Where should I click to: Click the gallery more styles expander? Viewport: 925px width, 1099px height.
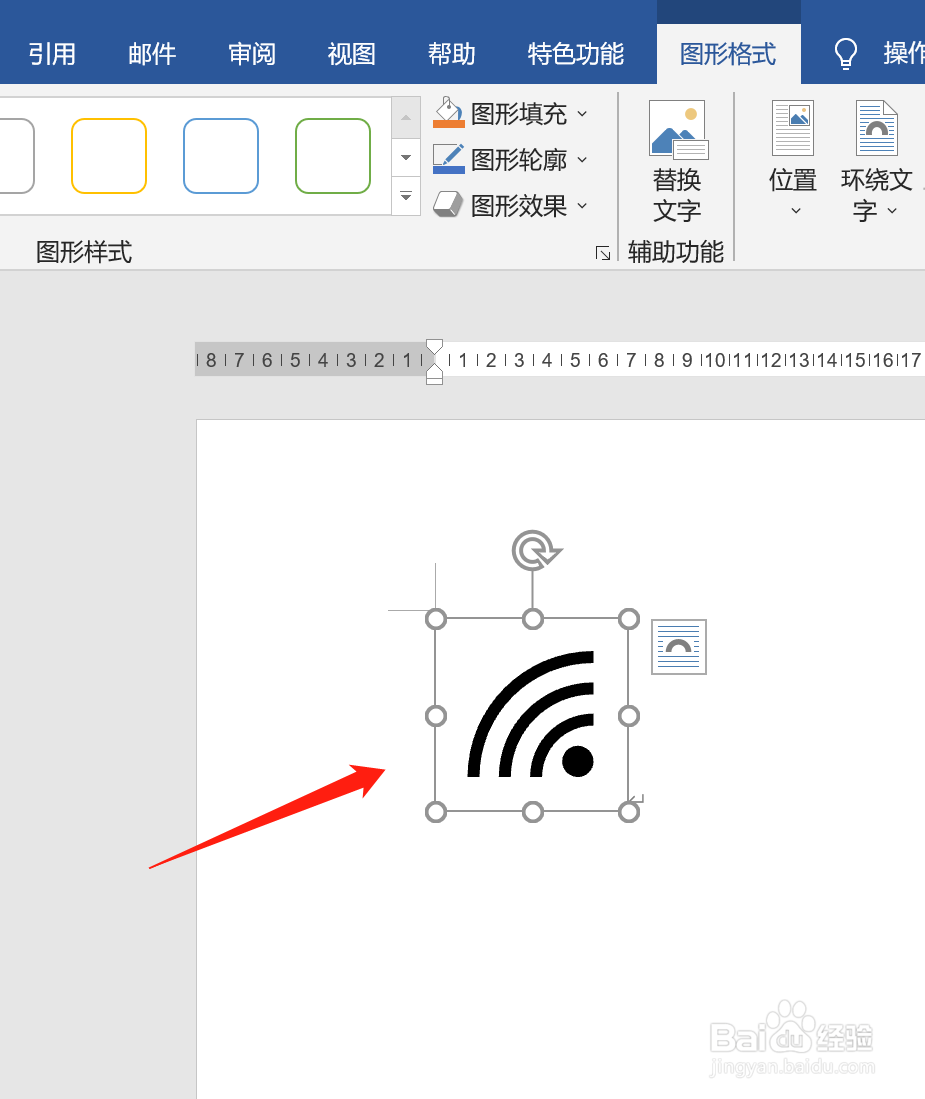click(405, 197)
